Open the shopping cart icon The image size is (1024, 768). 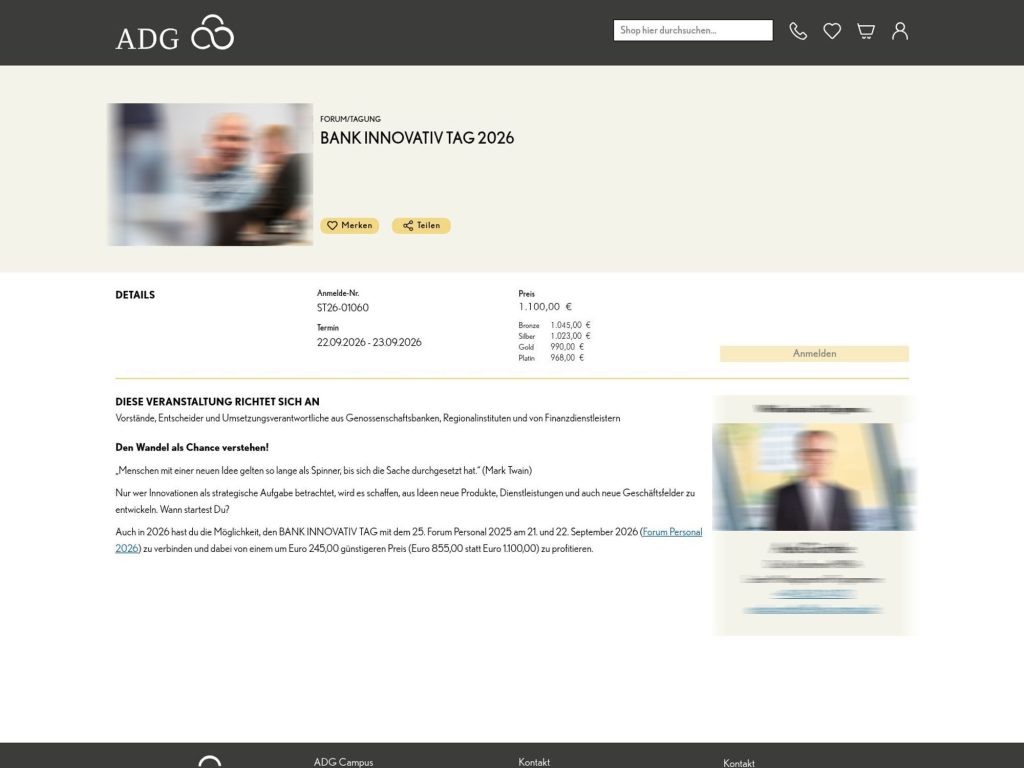pyautogui.click(x=864, y=31)
